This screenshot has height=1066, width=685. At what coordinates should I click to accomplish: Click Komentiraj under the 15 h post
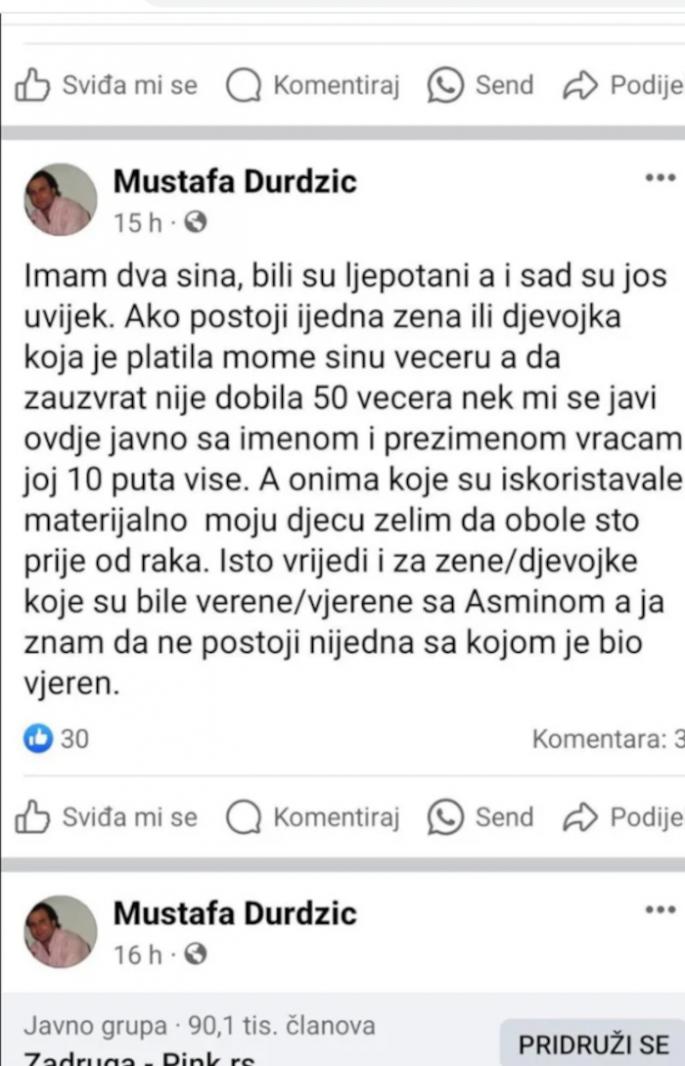313,817
